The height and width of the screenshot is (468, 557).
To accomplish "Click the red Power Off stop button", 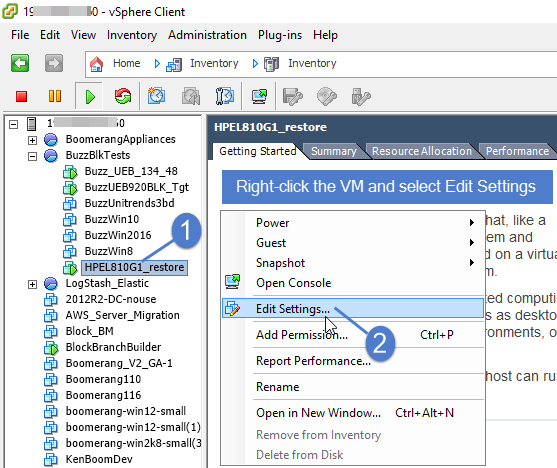I will pos(22,96).
